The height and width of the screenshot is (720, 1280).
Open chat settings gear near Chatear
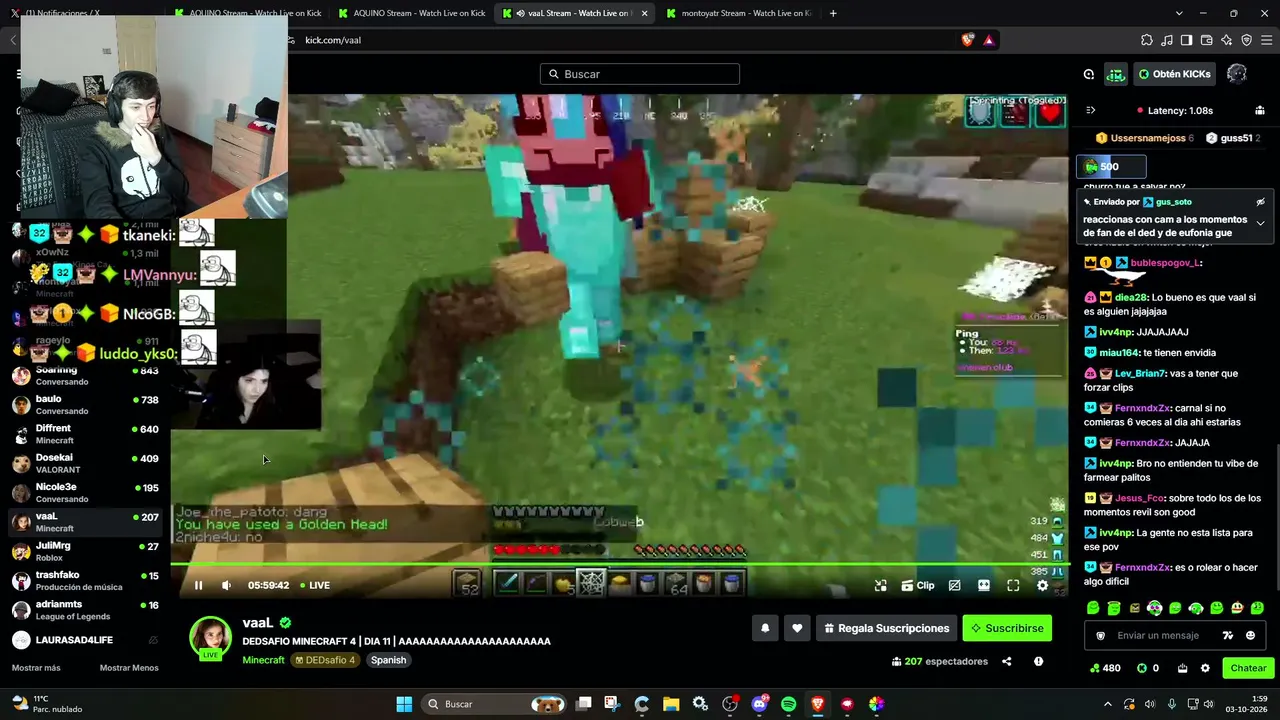[x=1205, y=668]
